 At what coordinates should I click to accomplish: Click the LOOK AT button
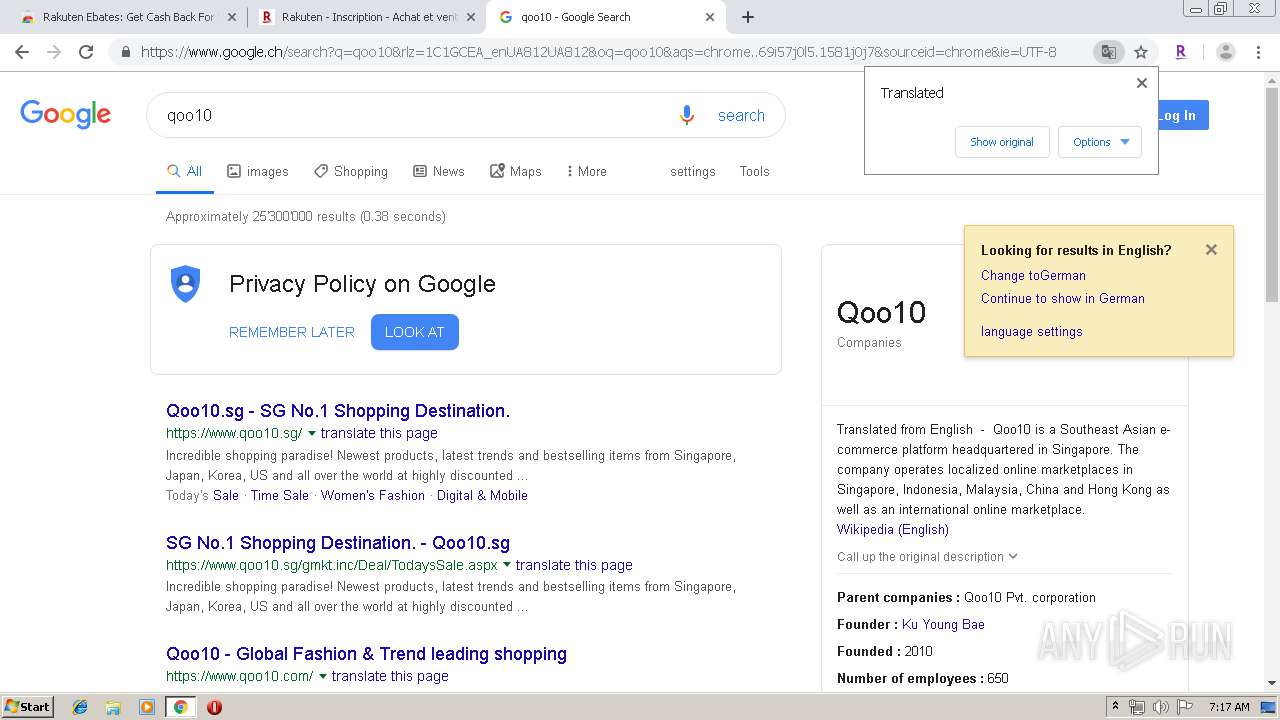coord(415,332)
